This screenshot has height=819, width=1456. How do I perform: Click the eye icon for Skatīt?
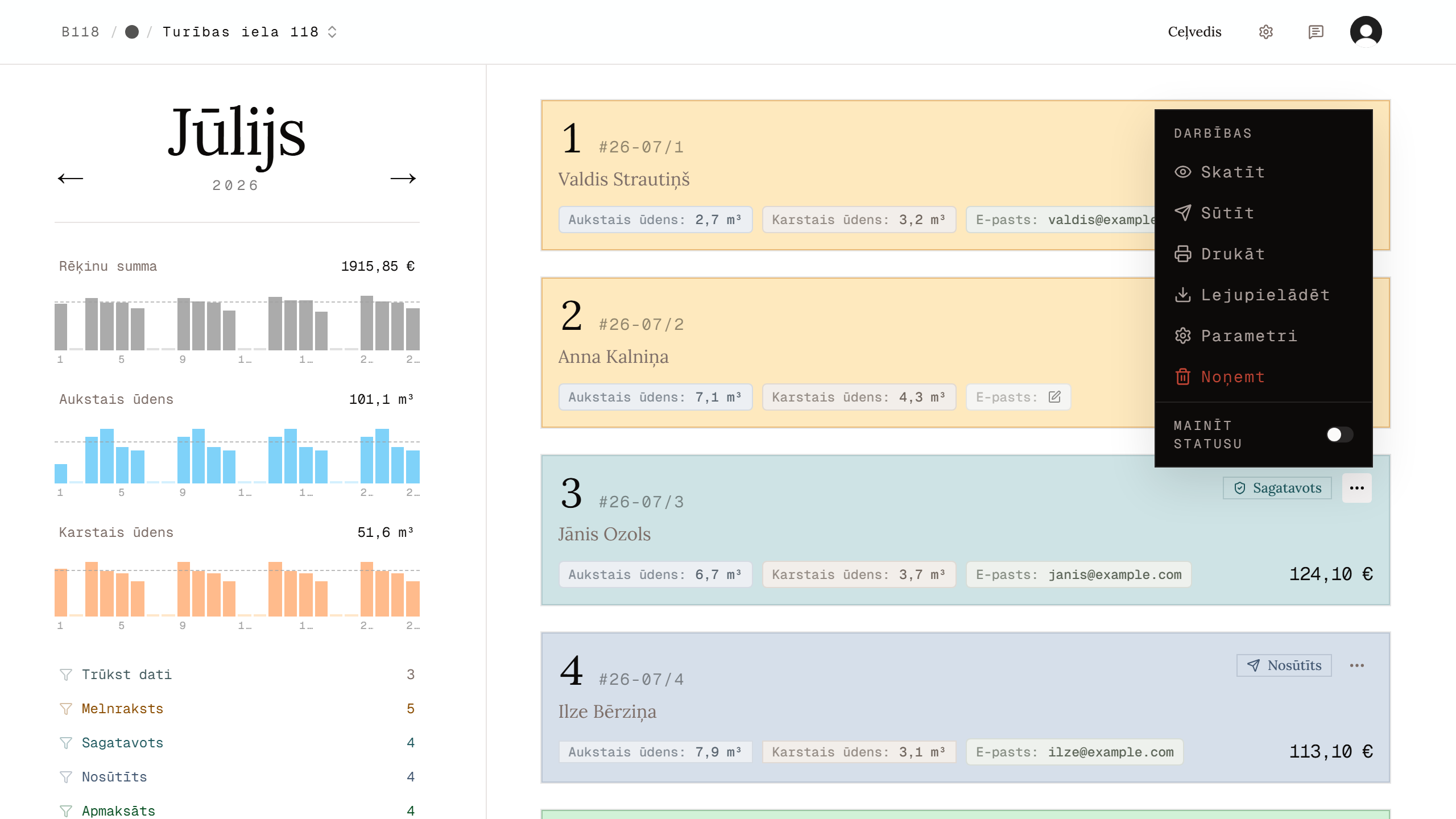[x=1183, y=172]
